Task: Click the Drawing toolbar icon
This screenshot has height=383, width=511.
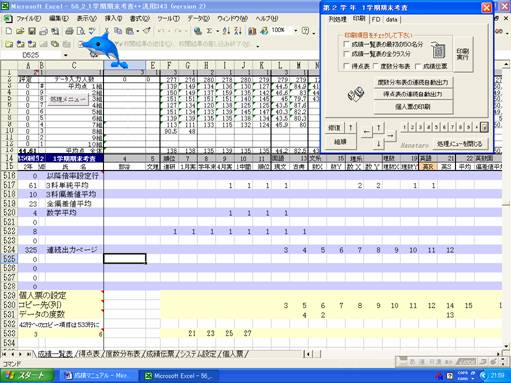Action: tap(264, 31)
